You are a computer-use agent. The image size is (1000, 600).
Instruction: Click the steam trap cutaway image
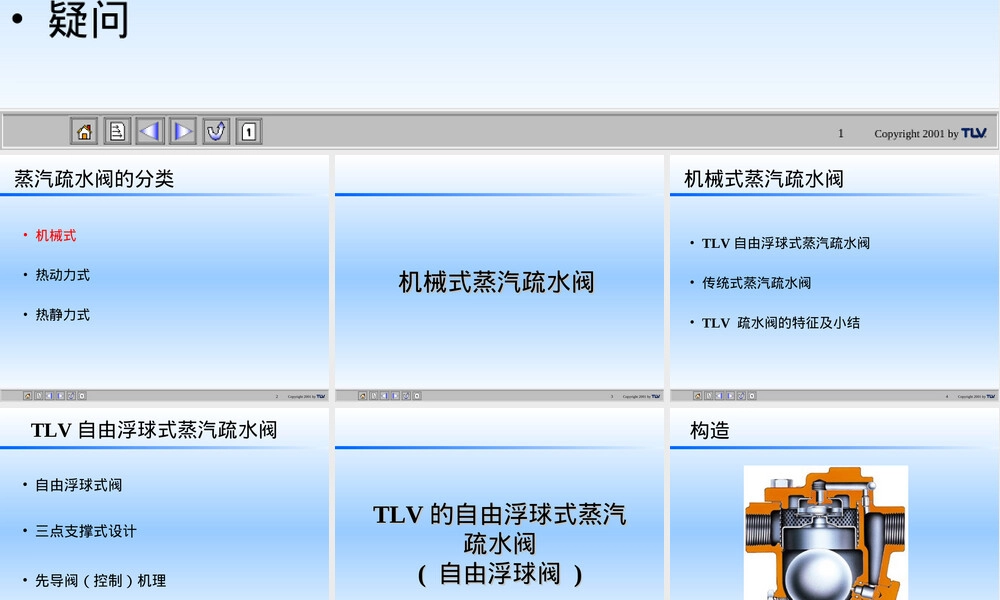[826, 532]
